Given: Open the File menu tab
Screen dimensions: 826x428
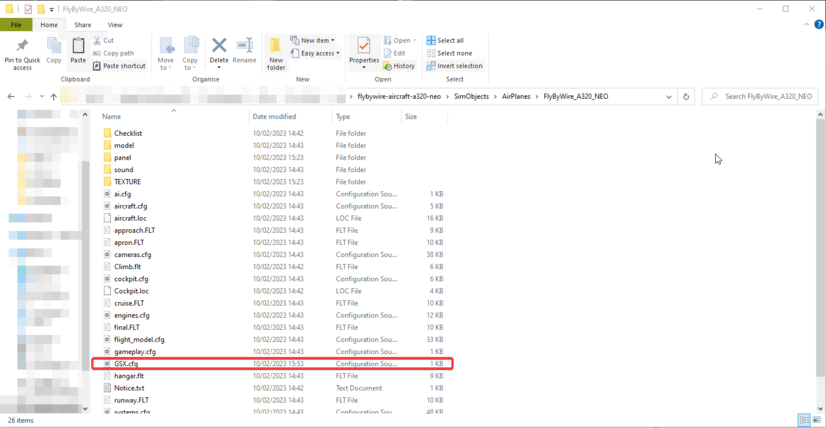Looking at the screenshot, I should [x=16, y=25].
